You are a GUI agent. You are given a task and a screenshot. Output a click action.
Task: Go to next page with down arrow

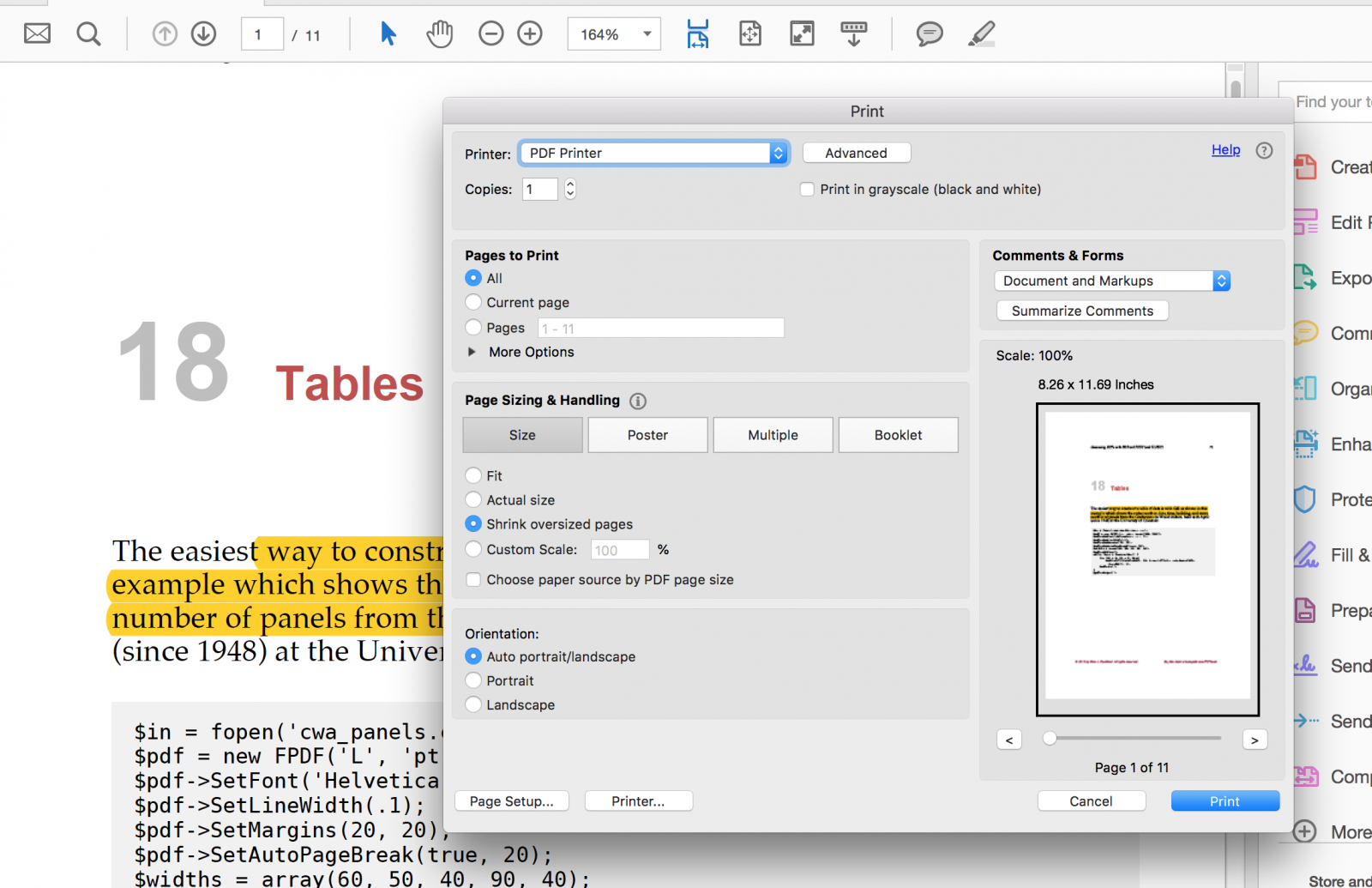203,34
